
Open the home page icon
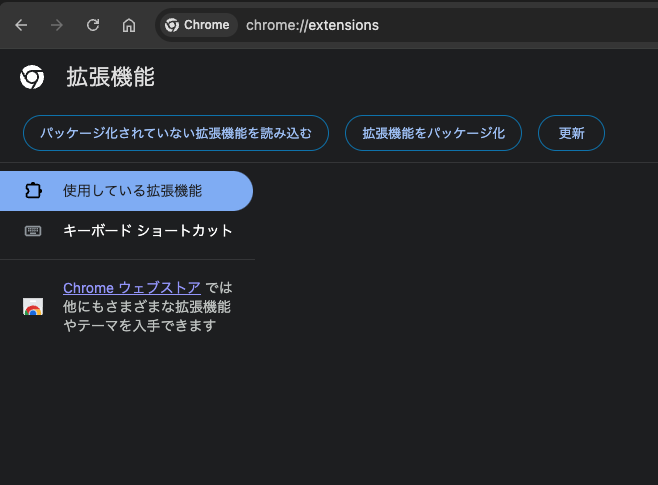[129, 25]
